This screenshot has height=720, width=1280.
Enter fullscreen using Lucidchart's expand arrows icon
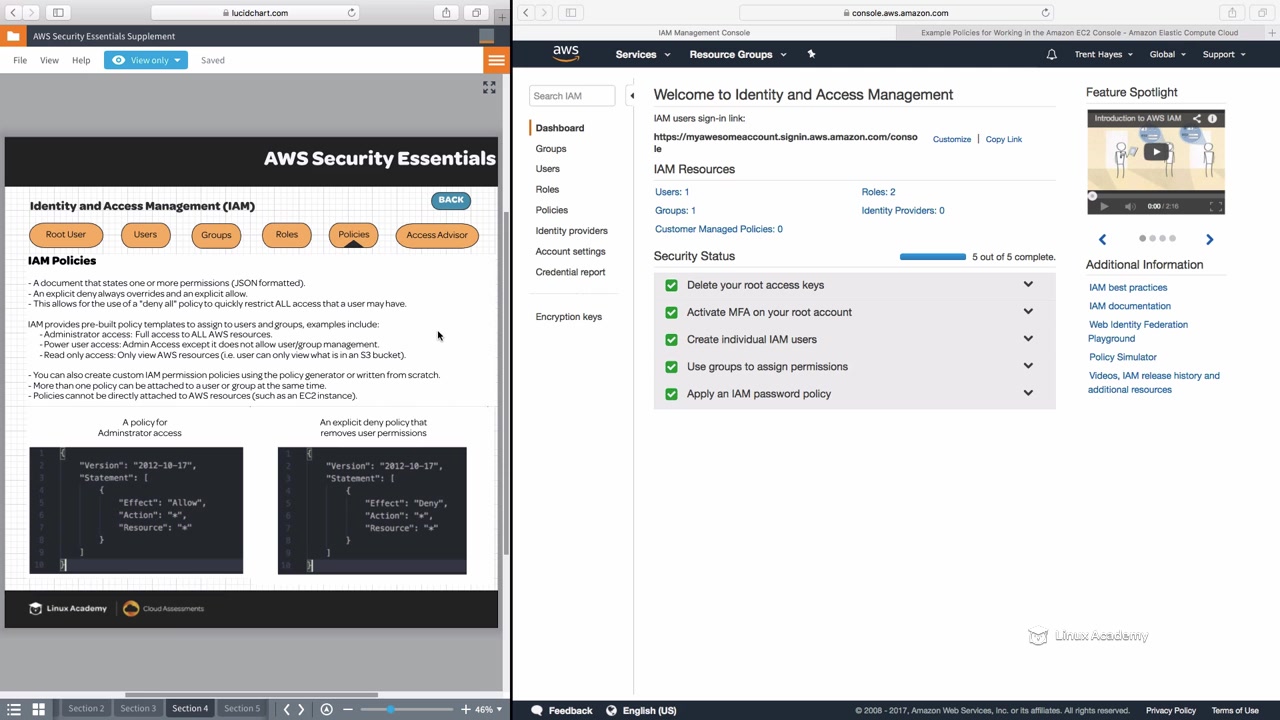pos(489,88)
